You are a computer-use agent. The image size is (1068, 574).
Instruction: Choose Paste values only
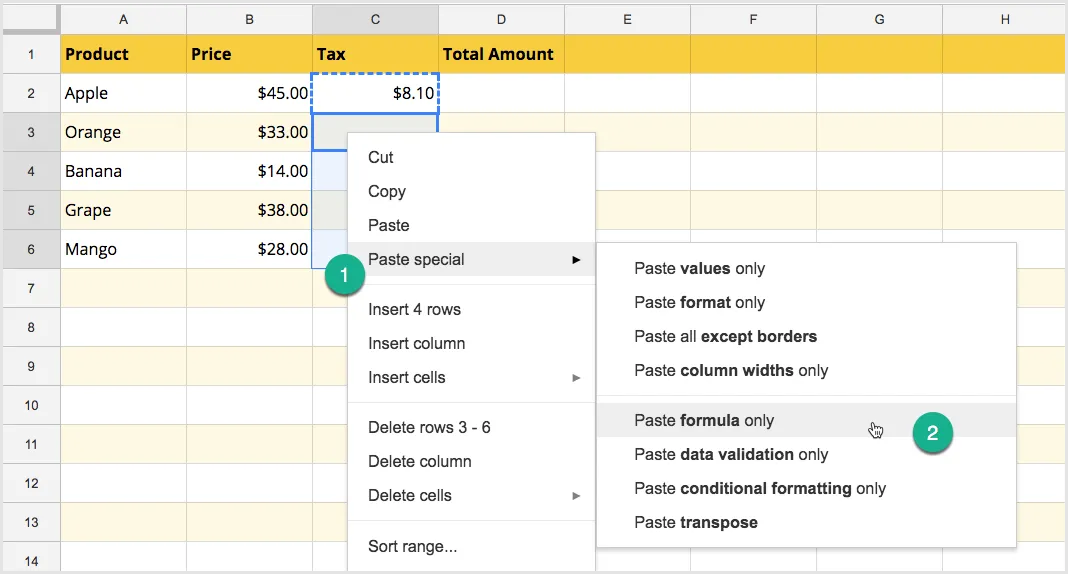699,268
